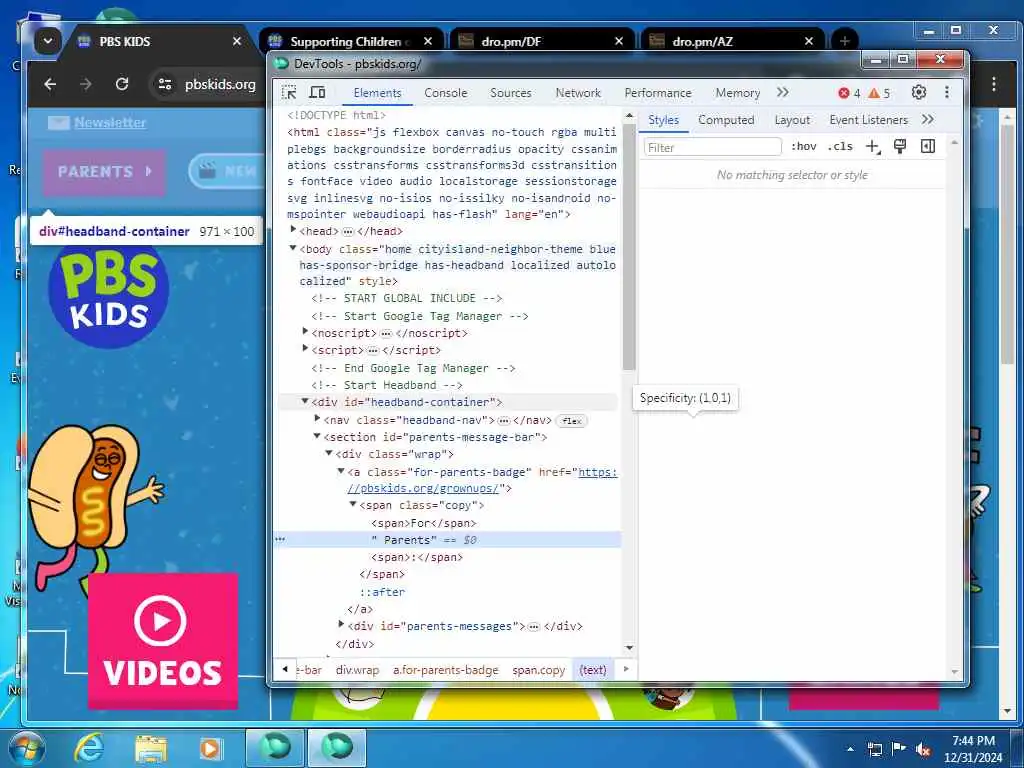Screen dimensions: 1024x768
Task: Switch to the Sources panel tab
Action: click(x=511, y=93)
